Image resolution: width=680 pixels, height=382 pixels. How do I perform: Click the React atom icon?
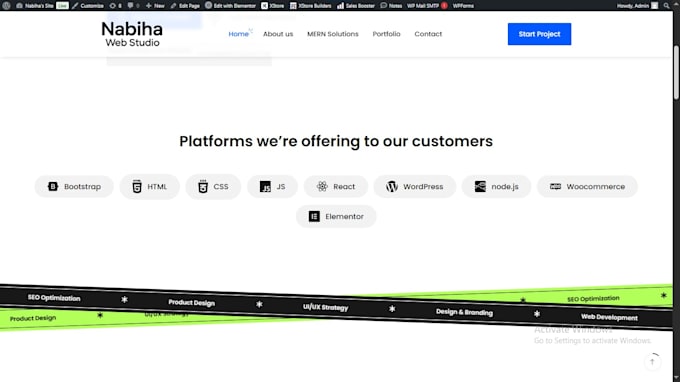tap(322, 186)
